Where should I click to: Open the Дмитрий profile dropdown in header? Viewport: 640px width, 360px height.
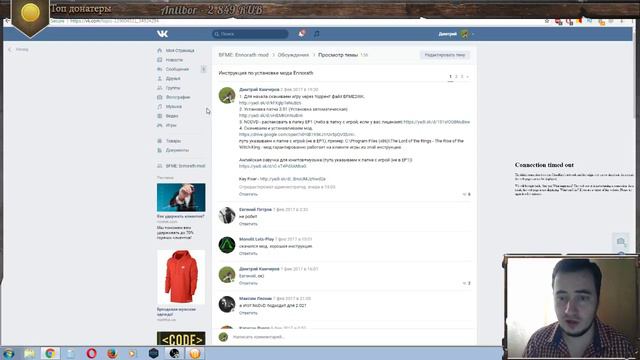(x=456, y=34)
